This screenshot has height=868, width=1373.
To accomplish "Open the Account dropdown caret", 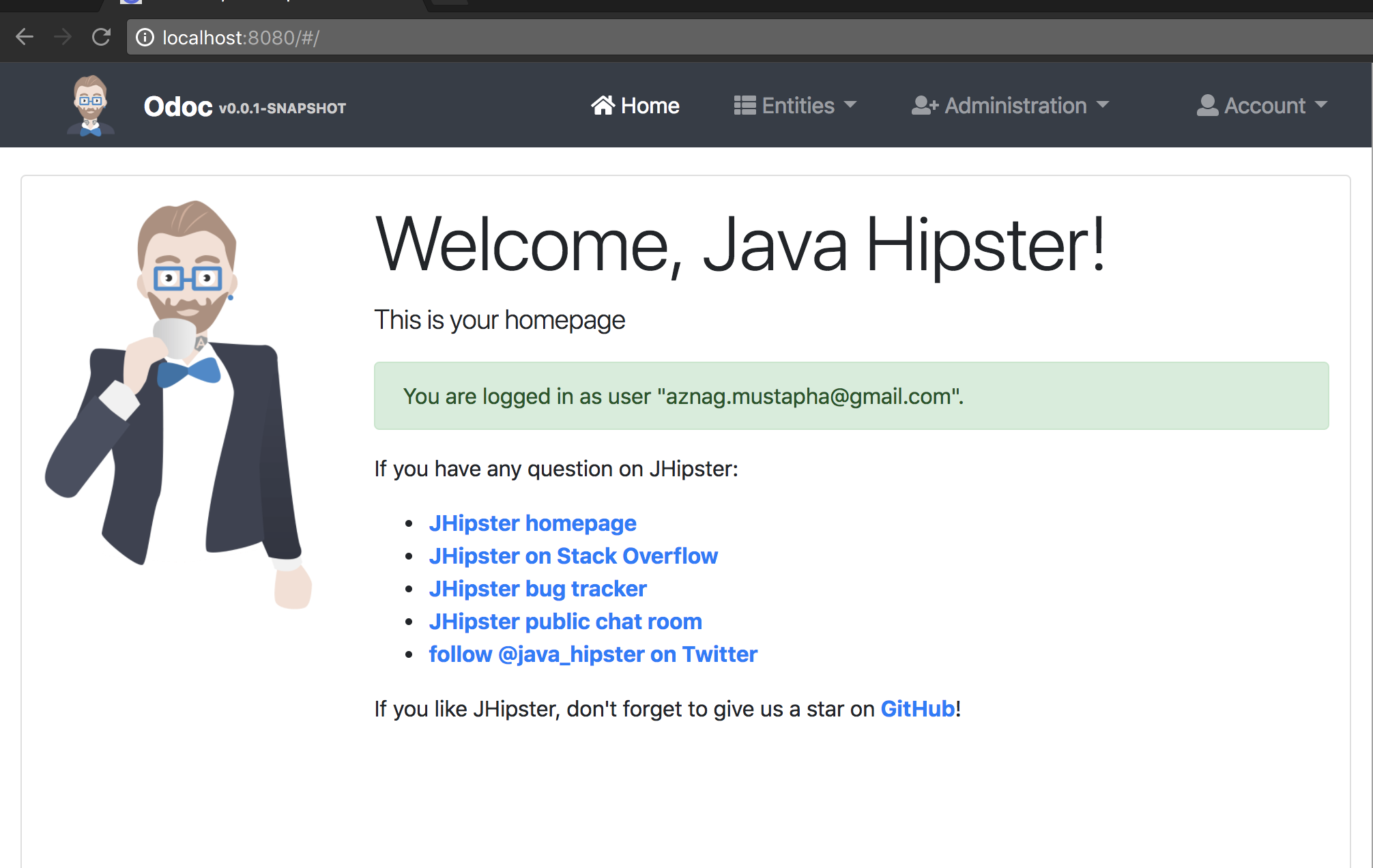I will tap(1321, 104).
